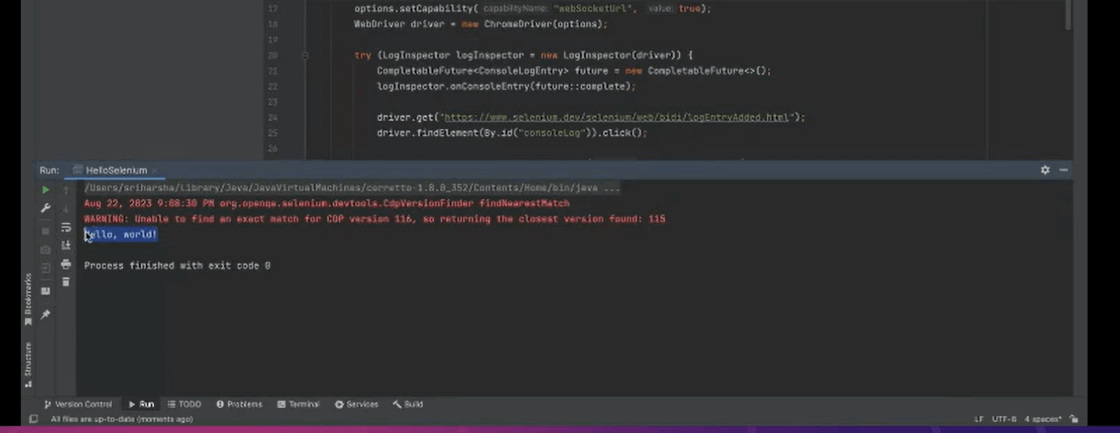The height and width of the screenshot is (433, 1120).
Task: Open the TODO tool window
Action: coord(184,404)
